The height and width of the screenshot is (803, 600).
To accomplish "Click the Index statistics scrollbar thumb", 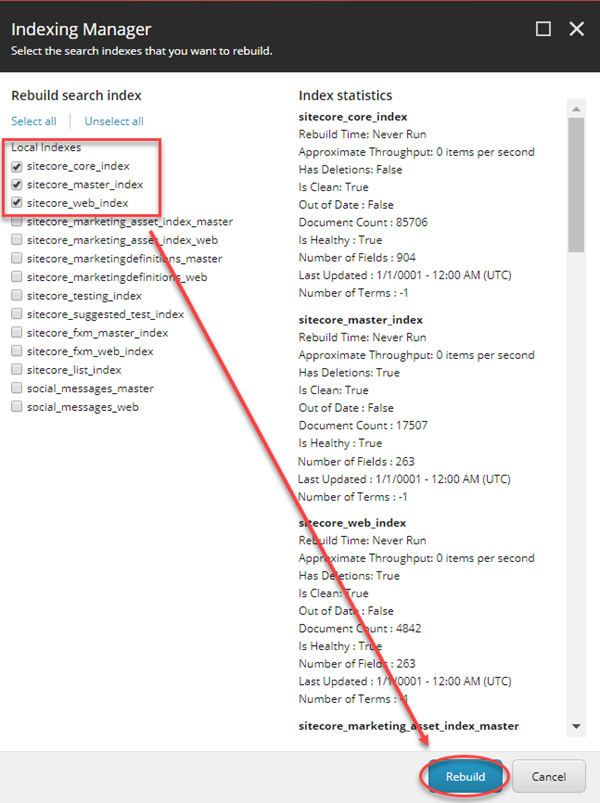I will pos(576,185).
